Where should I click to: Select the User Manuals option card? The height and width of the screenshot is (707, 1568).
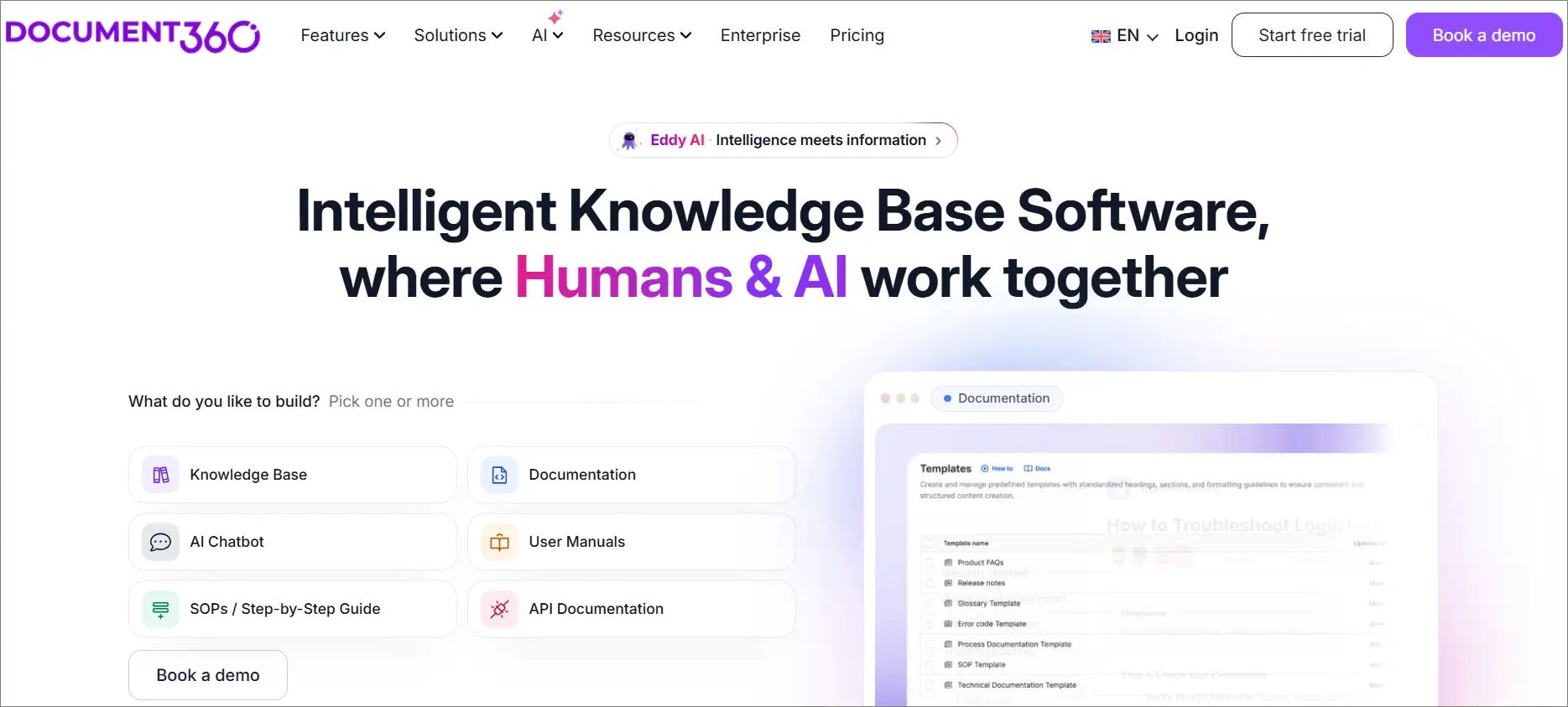pos(632,542)
